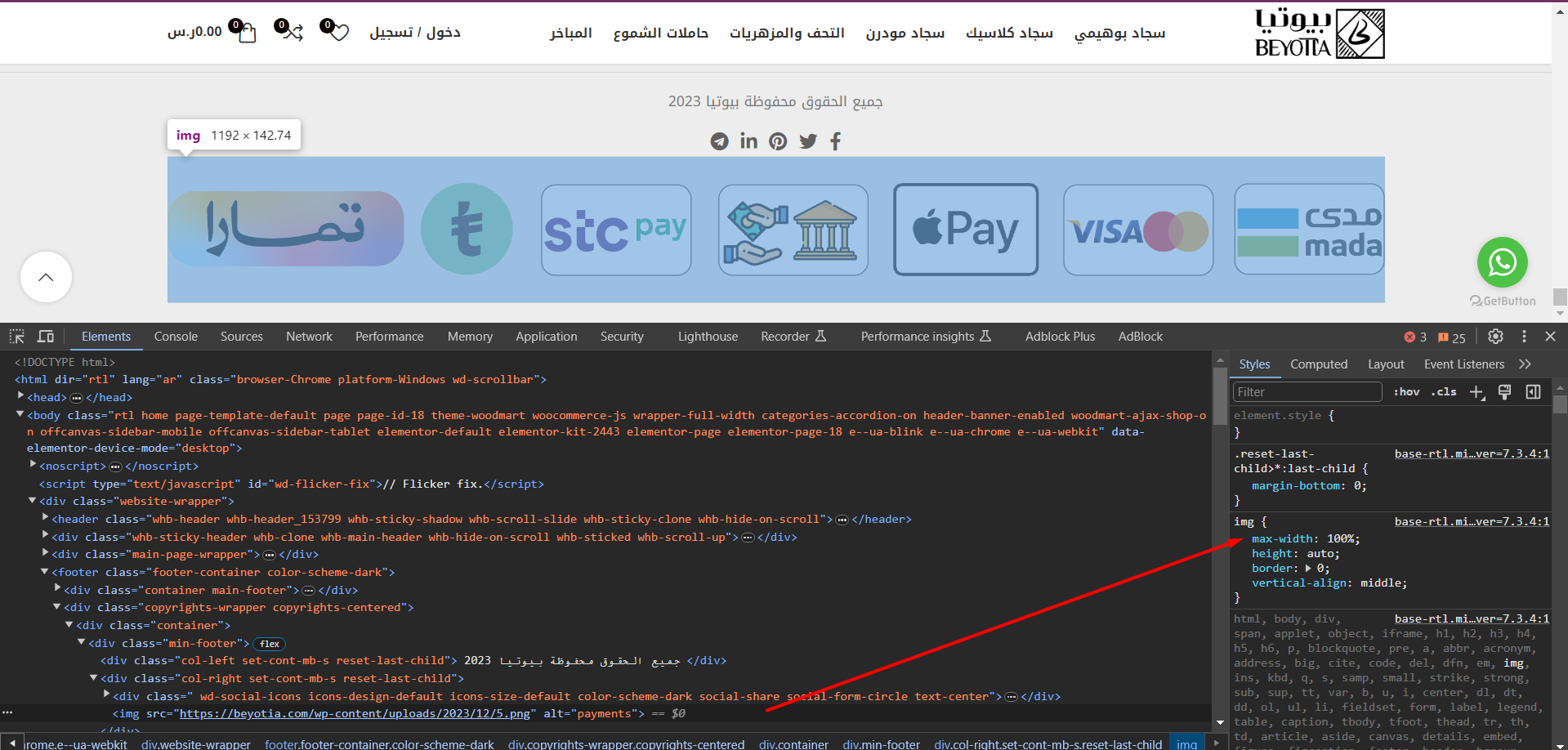Click the Facebook social icon
Viewport: 1568px width, 750px height.
pyautogui.click(x=835, y=141)
